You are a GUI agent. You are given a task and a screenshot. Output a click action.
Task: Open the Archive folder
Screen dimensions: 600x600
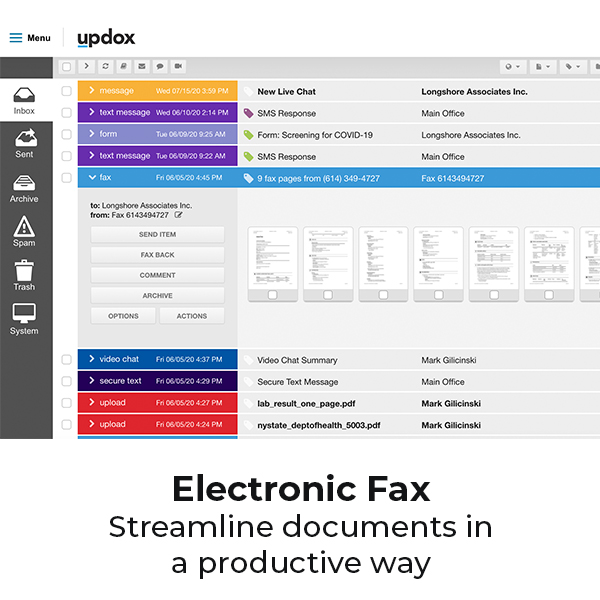point(24,187)
